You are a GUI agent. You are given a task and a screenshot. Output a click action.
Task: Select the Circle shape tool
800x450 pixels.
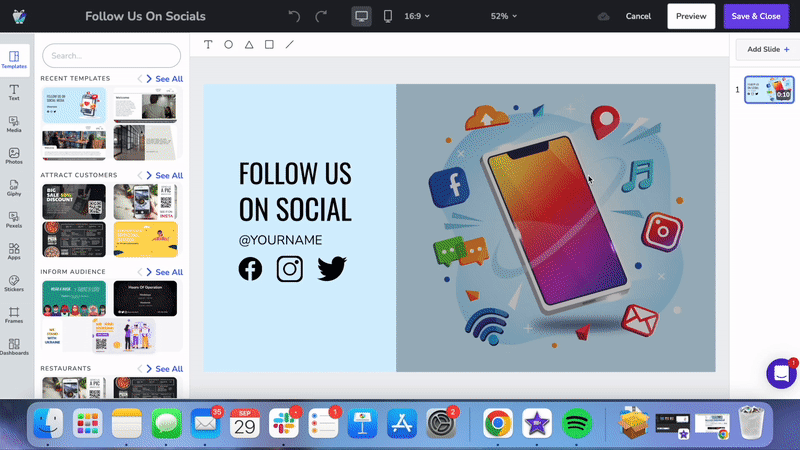tap(229, 45)
